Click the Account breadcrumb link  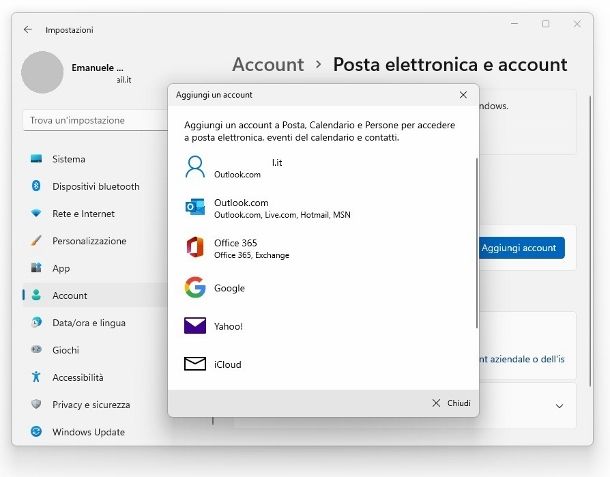(268, 64)
